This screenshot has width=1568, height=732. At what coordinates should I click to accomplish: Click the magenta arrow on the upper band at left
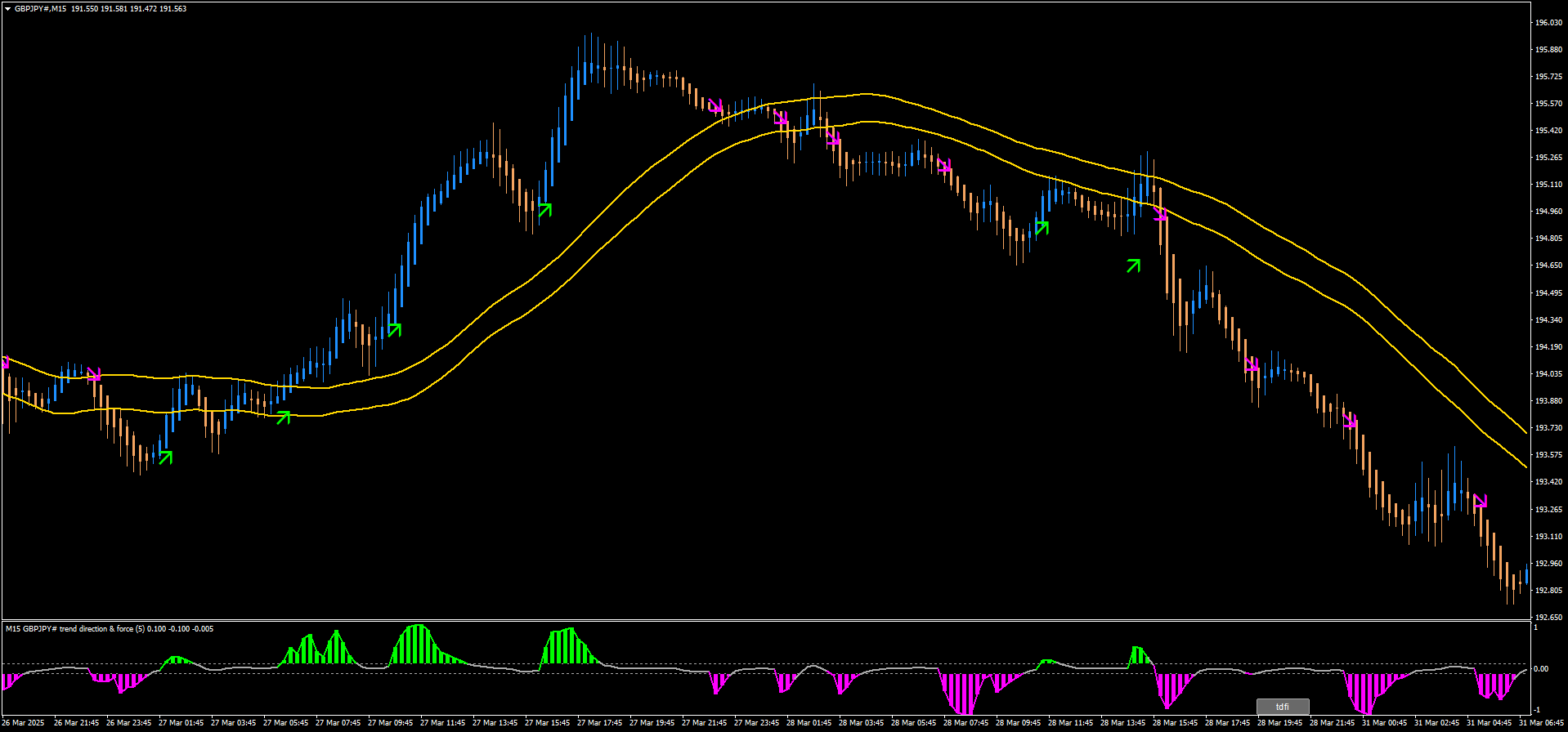coord(94,374)
